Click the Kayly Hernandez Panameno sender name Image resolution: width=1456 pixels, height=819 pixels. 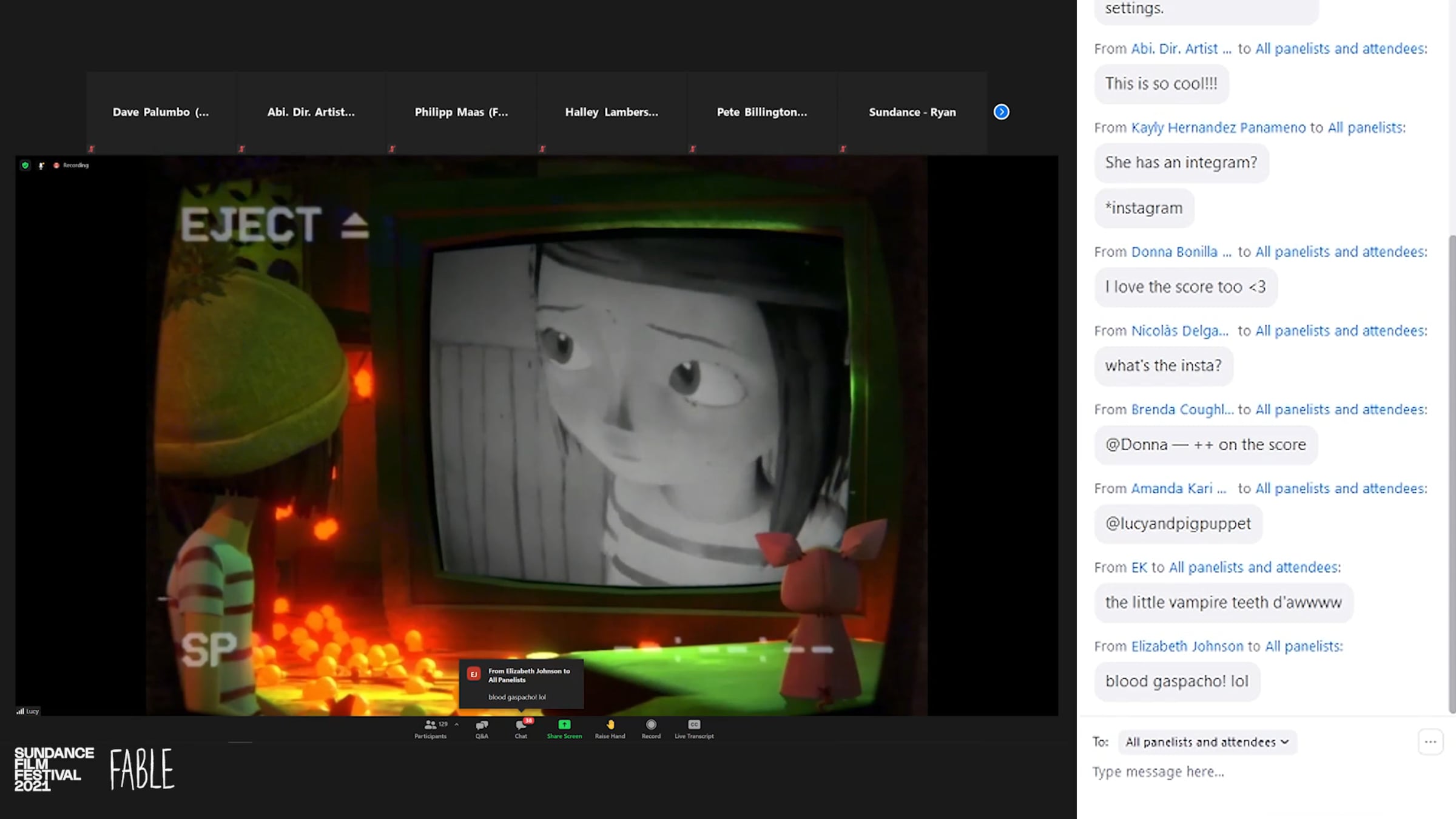[1218, 127]
